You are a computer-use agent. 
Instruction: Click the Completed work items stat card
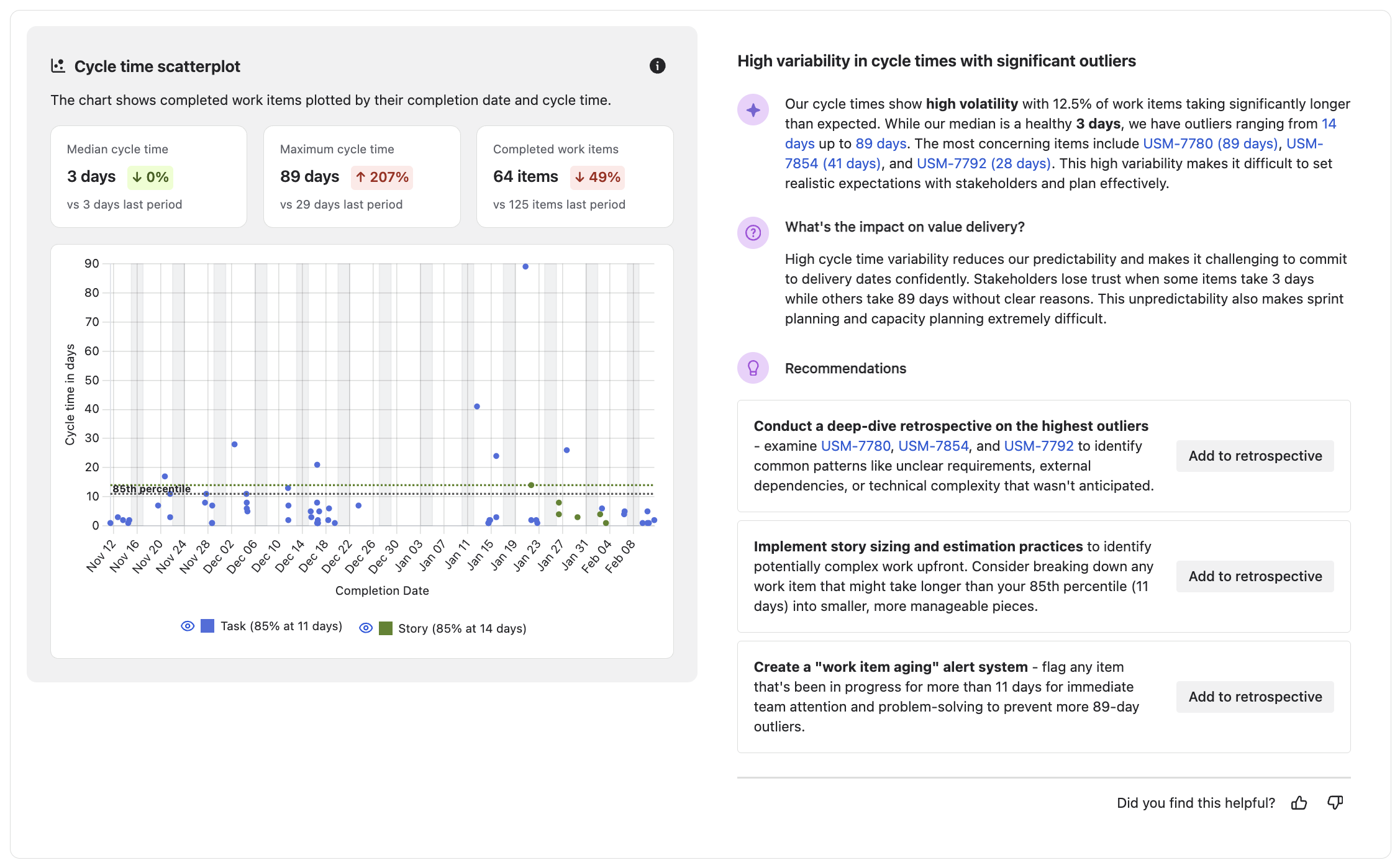(574, 176)
